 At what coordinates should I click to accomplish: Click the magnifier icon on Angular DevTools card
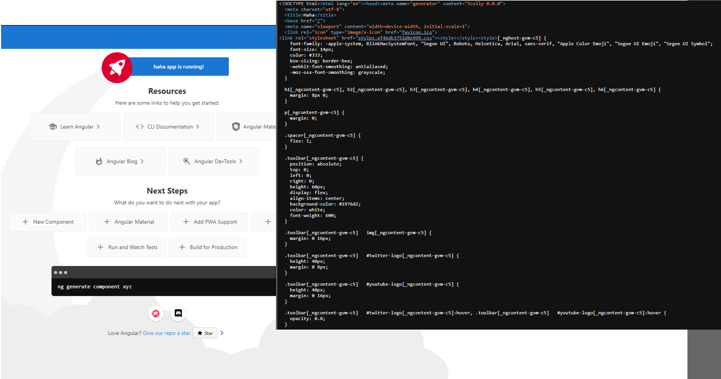point(186,161)
